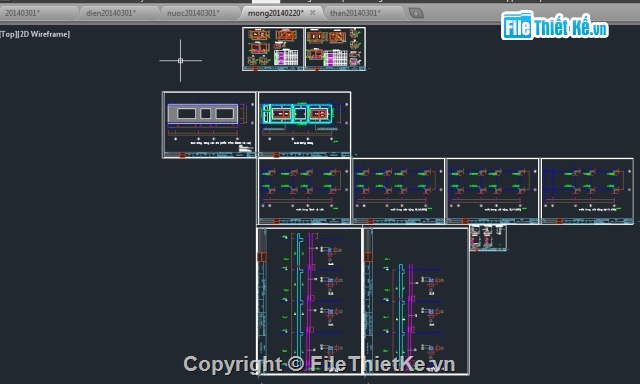
Task: Activate the mong20140220* drawing tab
Action: pyautogui.click(x=276, y=13)
